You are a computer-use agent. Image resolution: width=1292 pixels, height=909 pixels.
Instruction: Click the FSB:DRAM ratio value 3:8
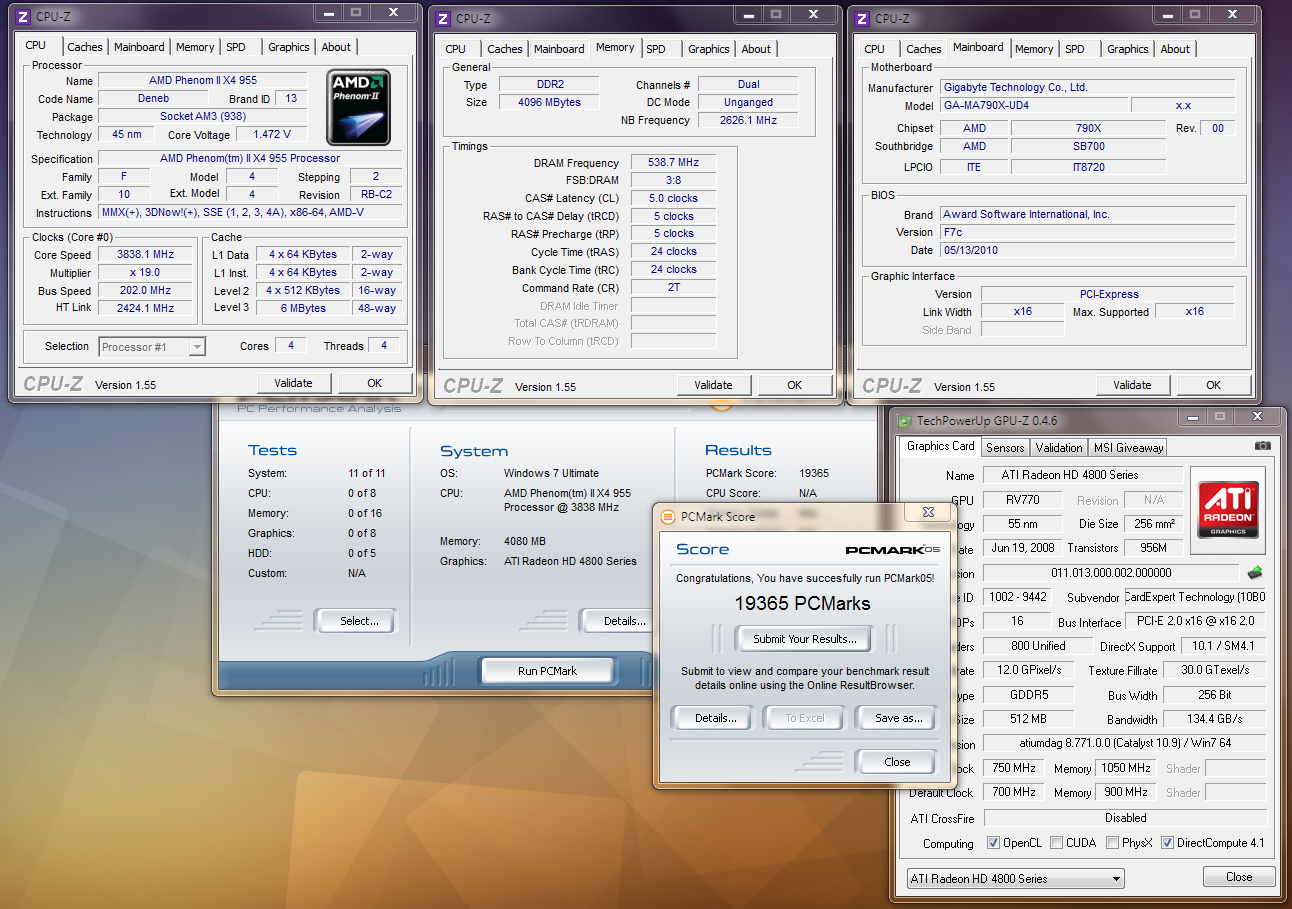(674, 180)
